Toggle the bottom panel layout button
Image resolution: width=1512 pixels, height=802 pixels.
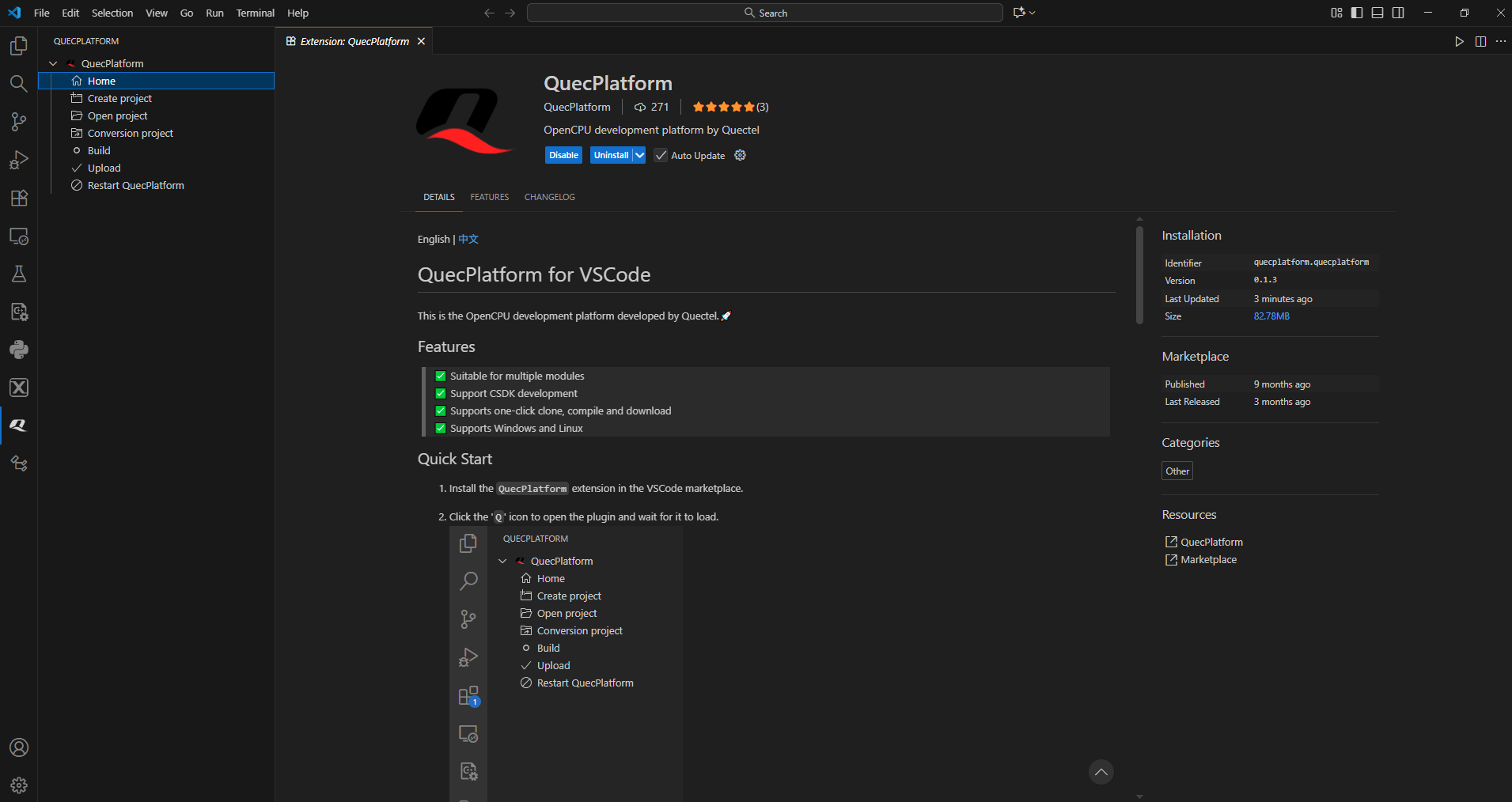[x=1377, y=13]
